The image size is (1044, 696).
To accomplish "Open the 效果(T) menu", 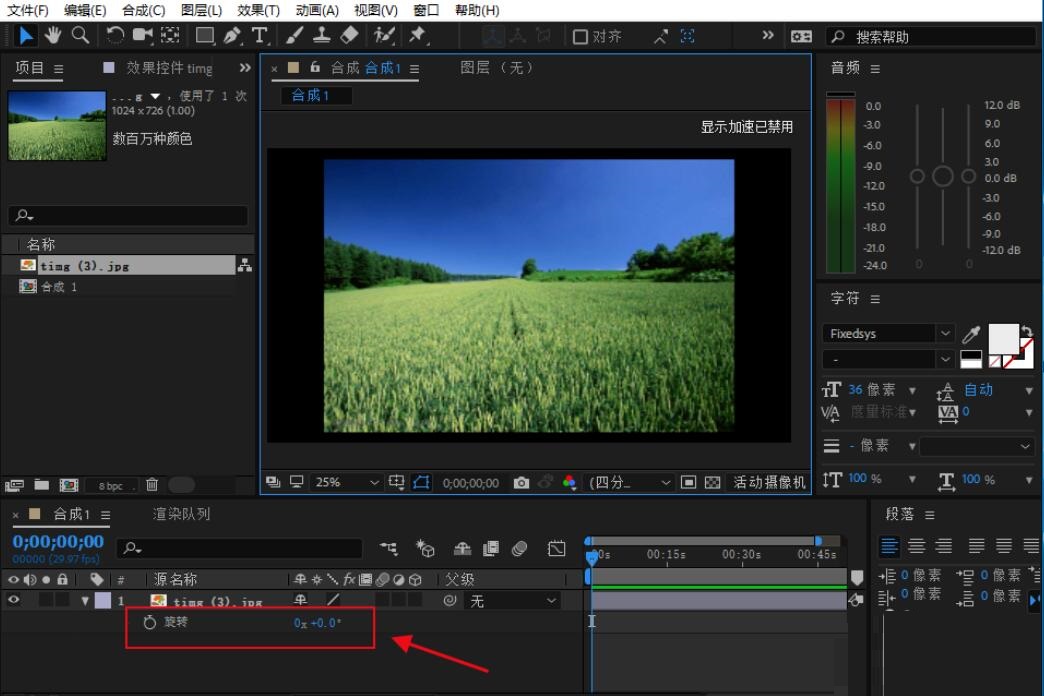I will [x=258, y=10].
